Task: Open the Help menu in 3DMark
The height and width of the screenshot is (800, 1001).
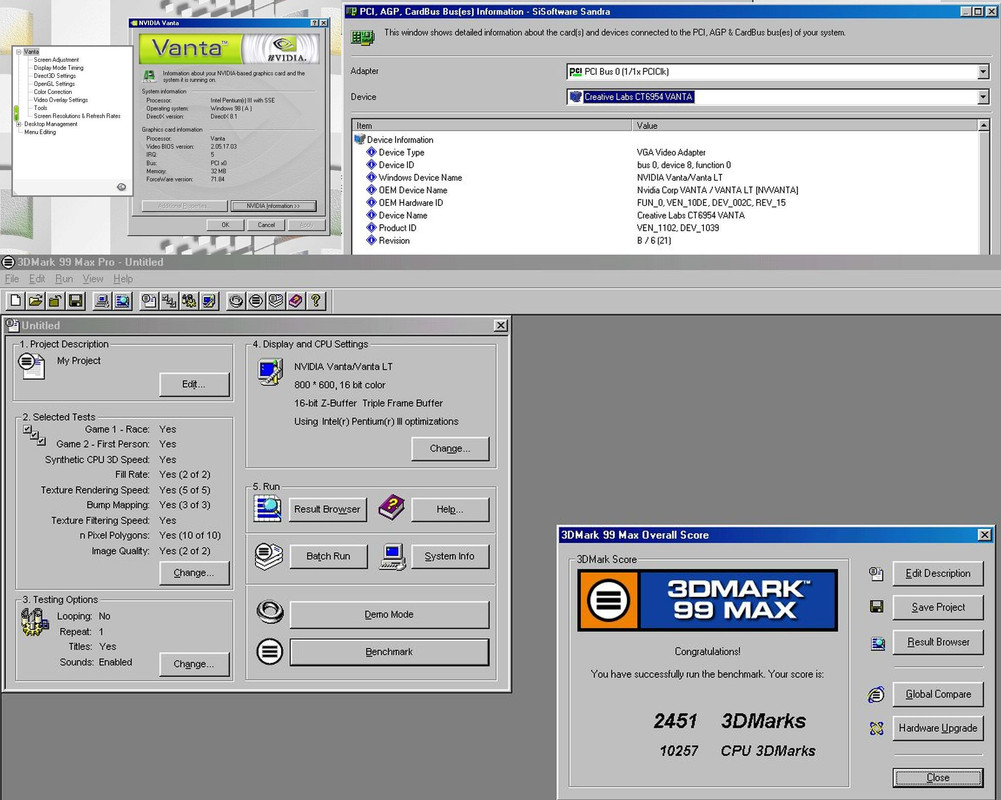Action: coord(123,279)
